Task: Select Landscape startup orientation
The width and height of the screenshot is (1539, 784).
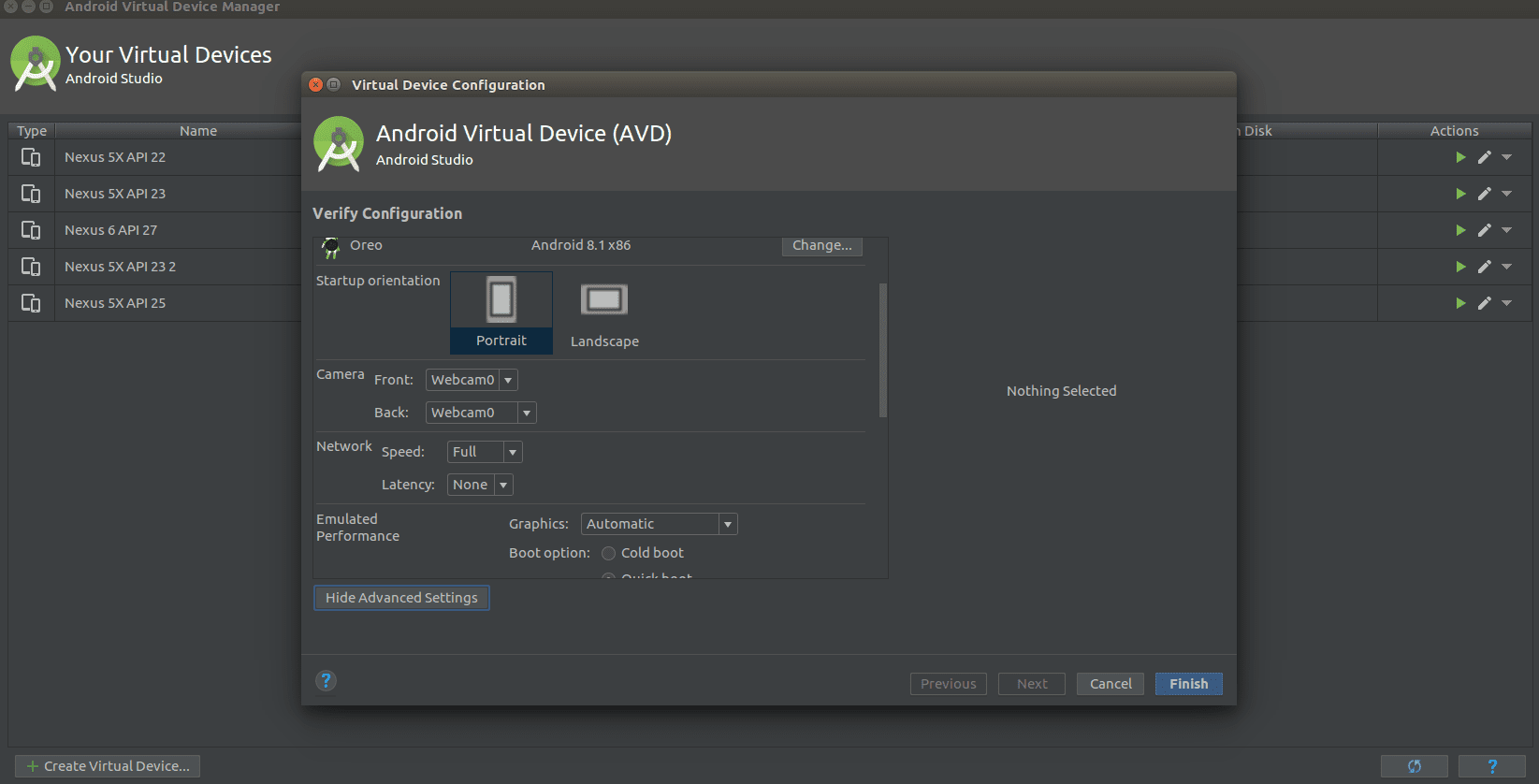Action: click(x=604, y=314)
